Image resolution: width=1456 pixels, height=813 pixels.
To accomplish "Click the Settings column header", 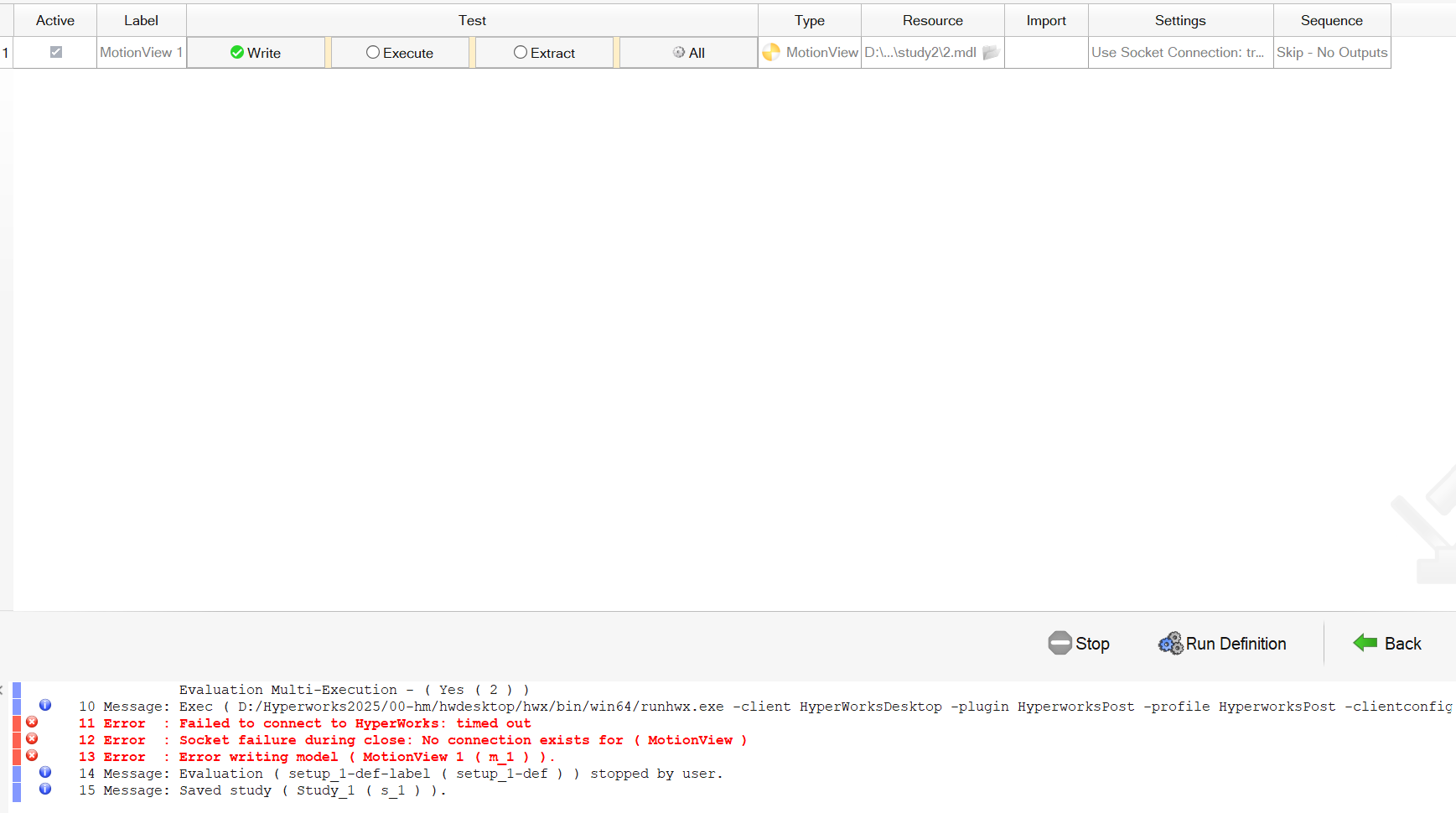I will pos(1180,20).
